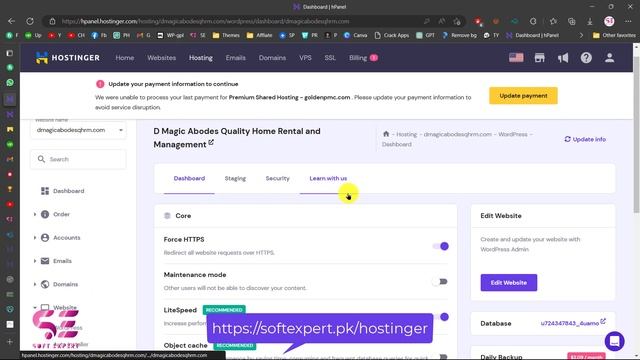Open the user profile icon

pyautogui.click(x=609, y=58)
